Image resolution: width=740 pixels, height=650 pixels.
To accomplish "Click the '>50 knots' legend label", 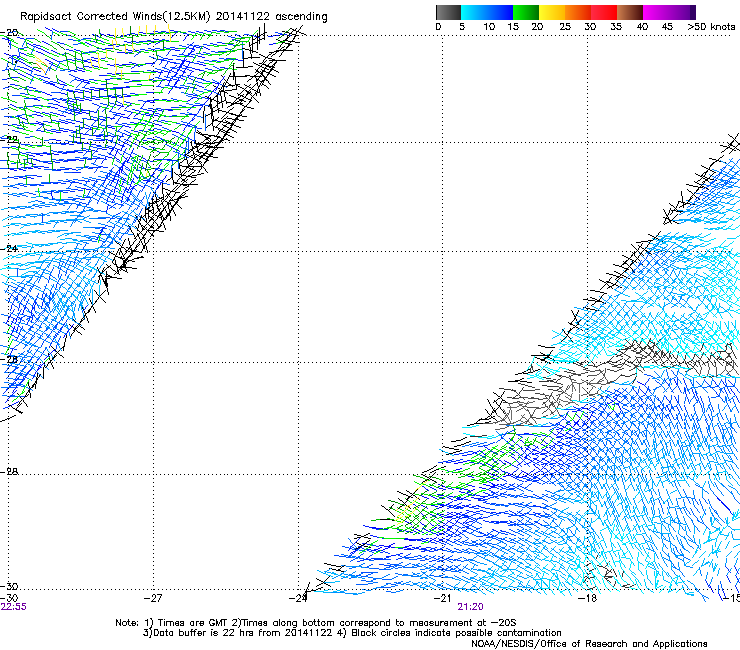I will 711,27.
